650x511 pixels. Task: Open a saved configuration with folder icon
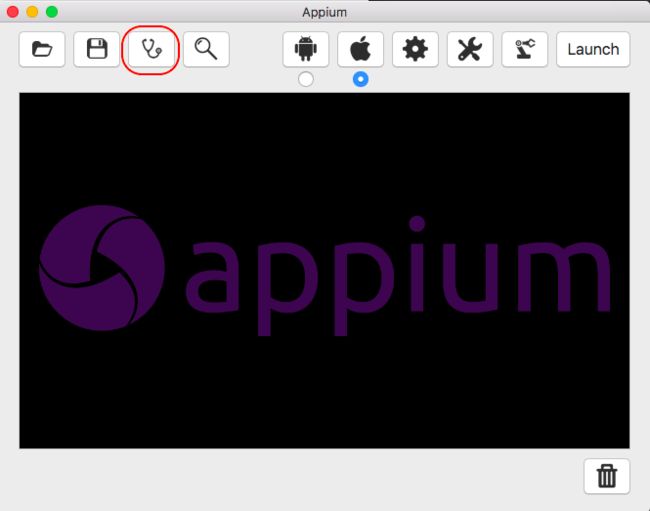click(x=42, y=49)
